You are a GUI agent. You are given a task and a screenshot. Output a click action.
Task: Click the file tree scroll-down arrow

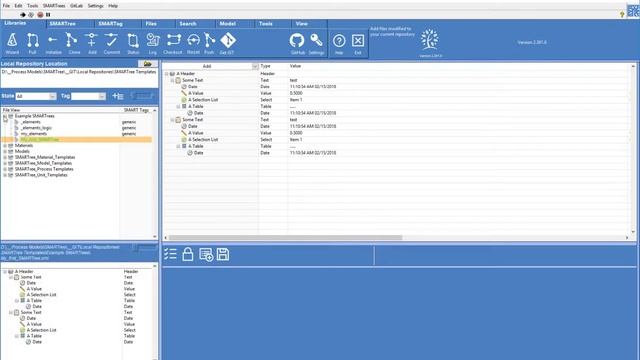coord(155,237)
